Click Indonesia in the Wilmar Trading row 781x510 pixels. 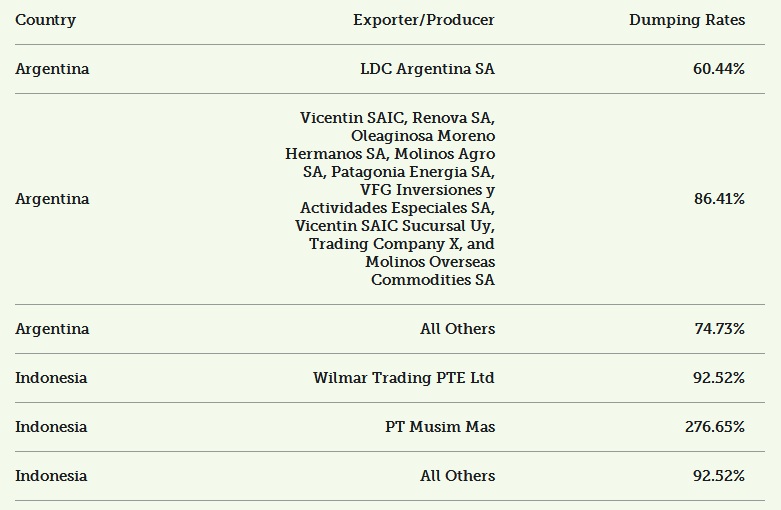coord(51,378)
